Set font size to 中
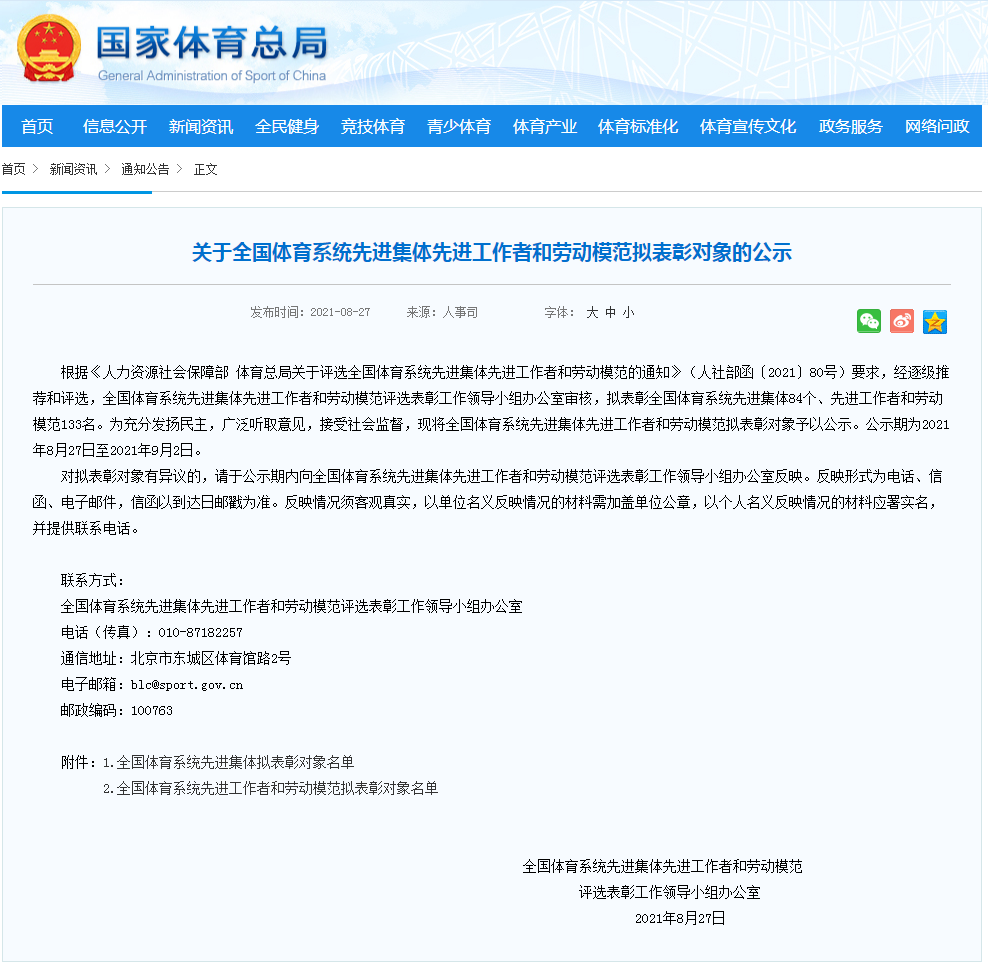Screen dimensions: 988x966 pos(610,313)
